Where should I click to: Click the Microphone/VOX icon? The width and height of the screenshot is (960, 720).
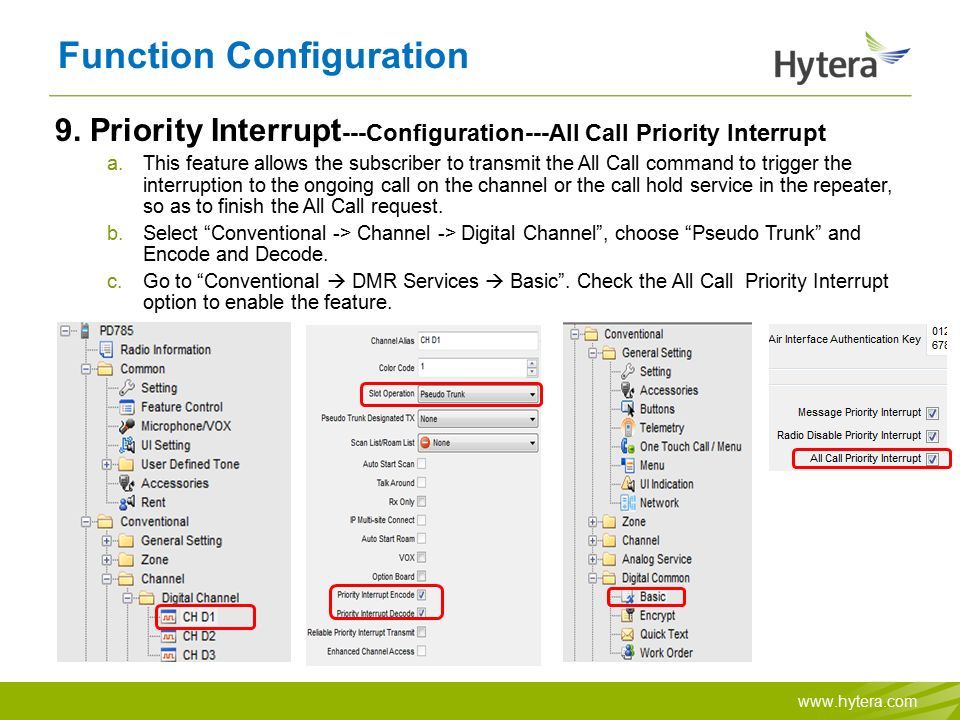pyautogui.click(x=127, y=426)
